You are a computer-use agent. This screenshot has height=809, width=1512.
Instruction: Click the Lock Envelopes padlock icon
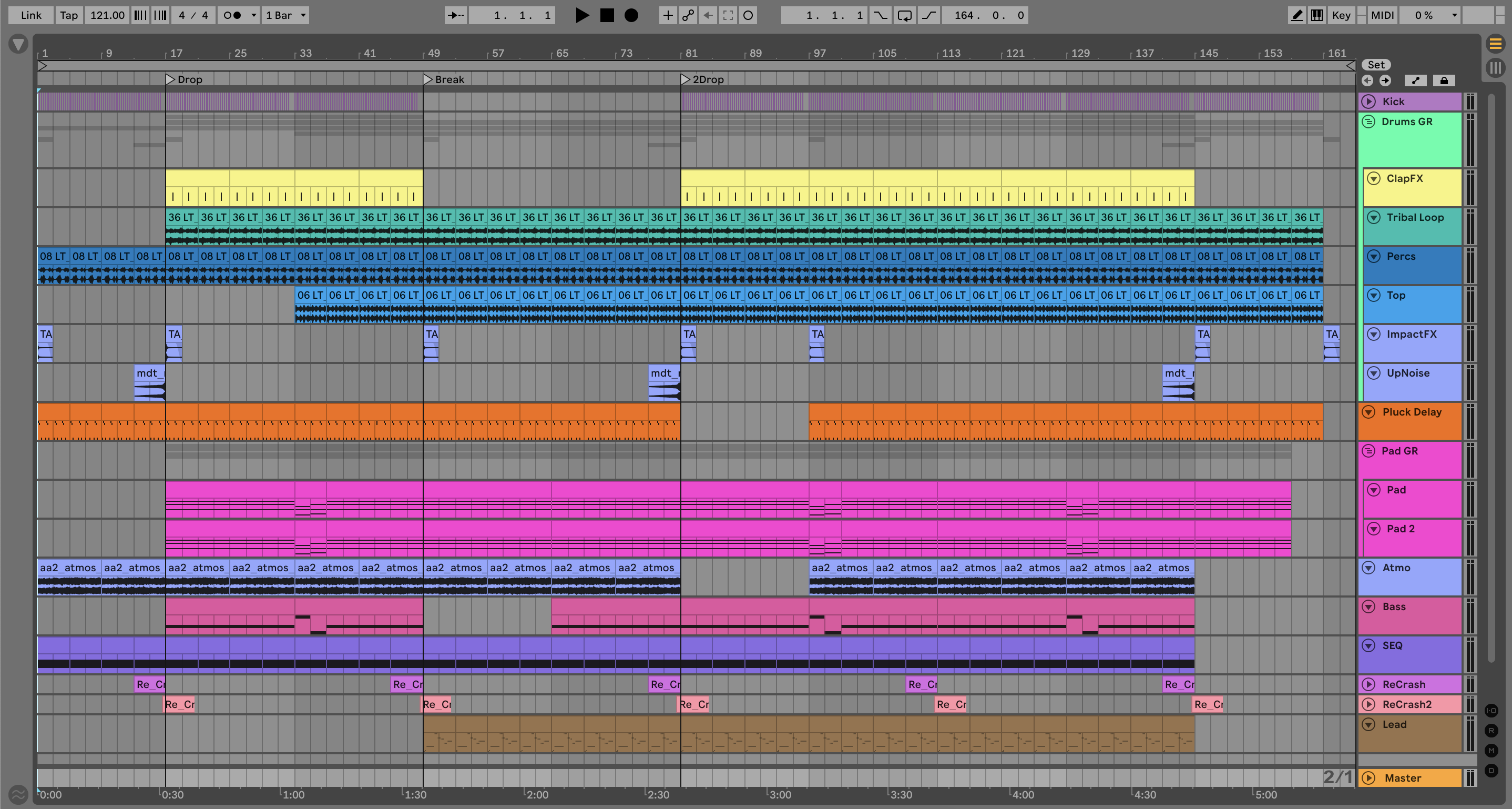coord(1444,80)
